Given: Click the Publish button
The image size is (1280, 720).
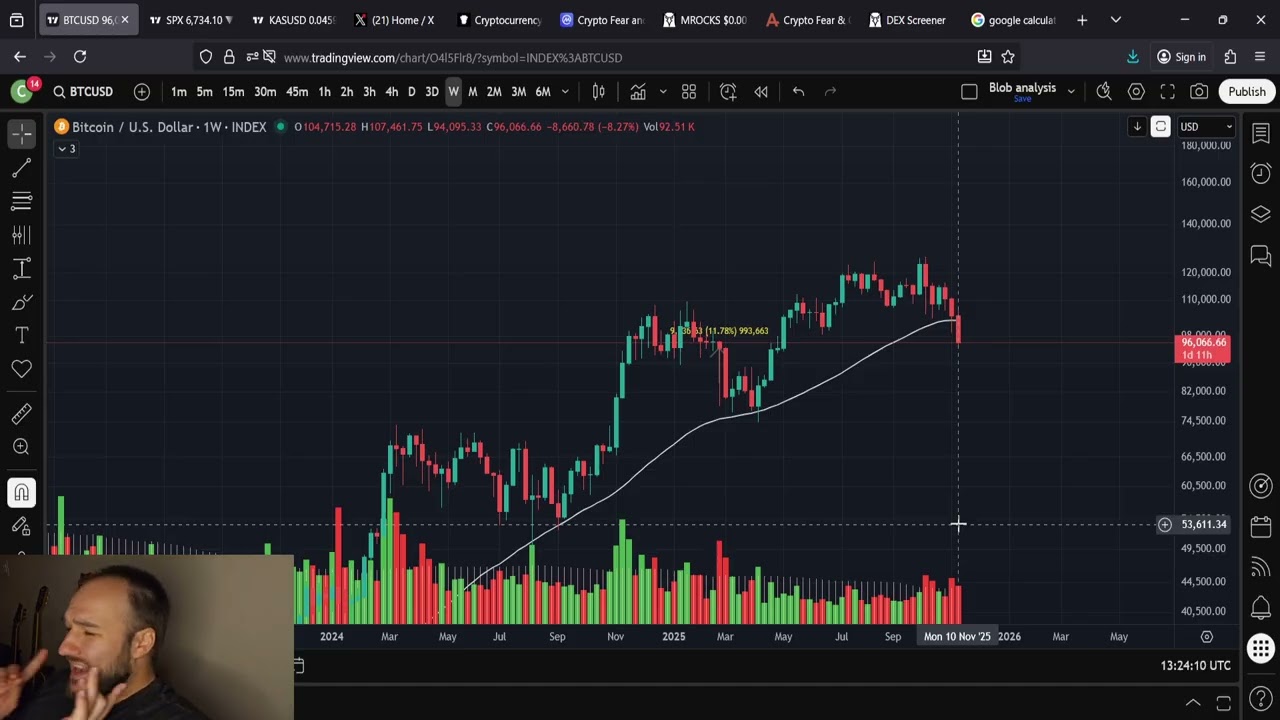Looking at the screenshot, I should (x=1246, y=92).
